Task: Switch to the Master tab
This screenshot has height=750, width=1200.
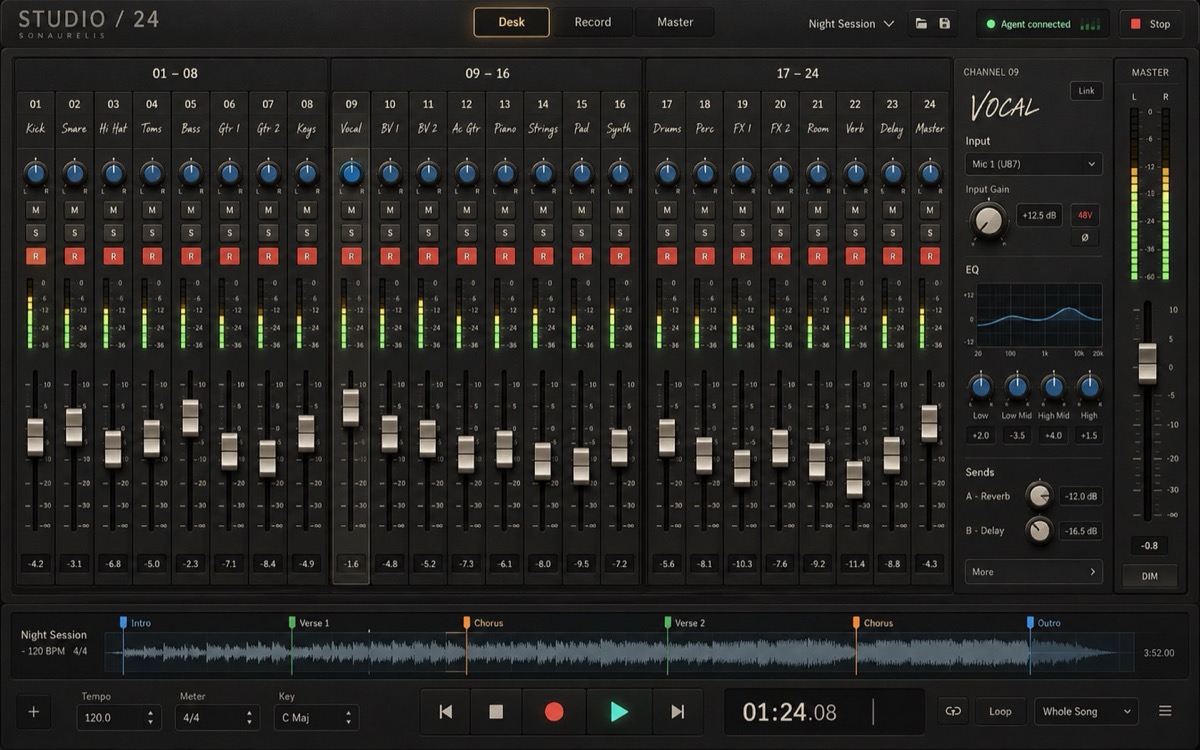Action: [x=675, y=22]
